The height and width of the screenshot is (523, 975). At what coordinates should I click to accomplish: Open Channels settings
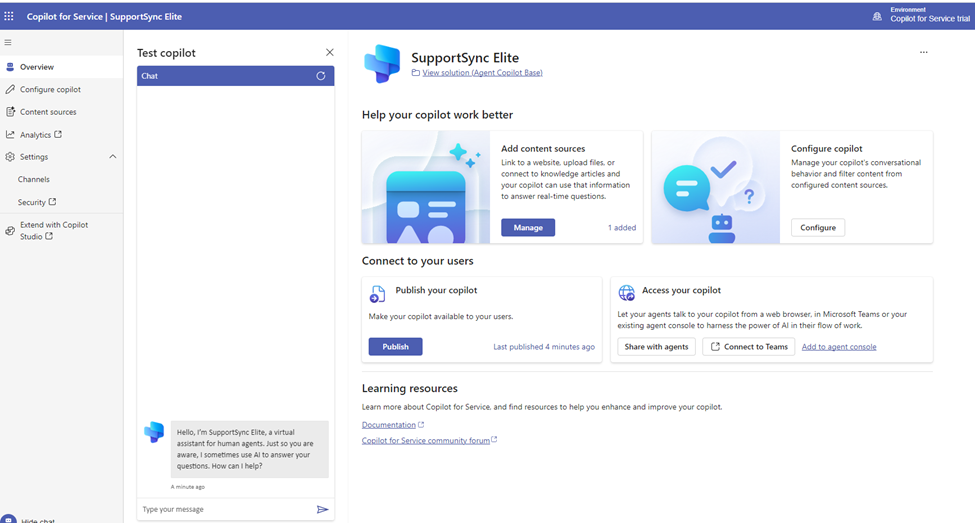coord(34,179)
